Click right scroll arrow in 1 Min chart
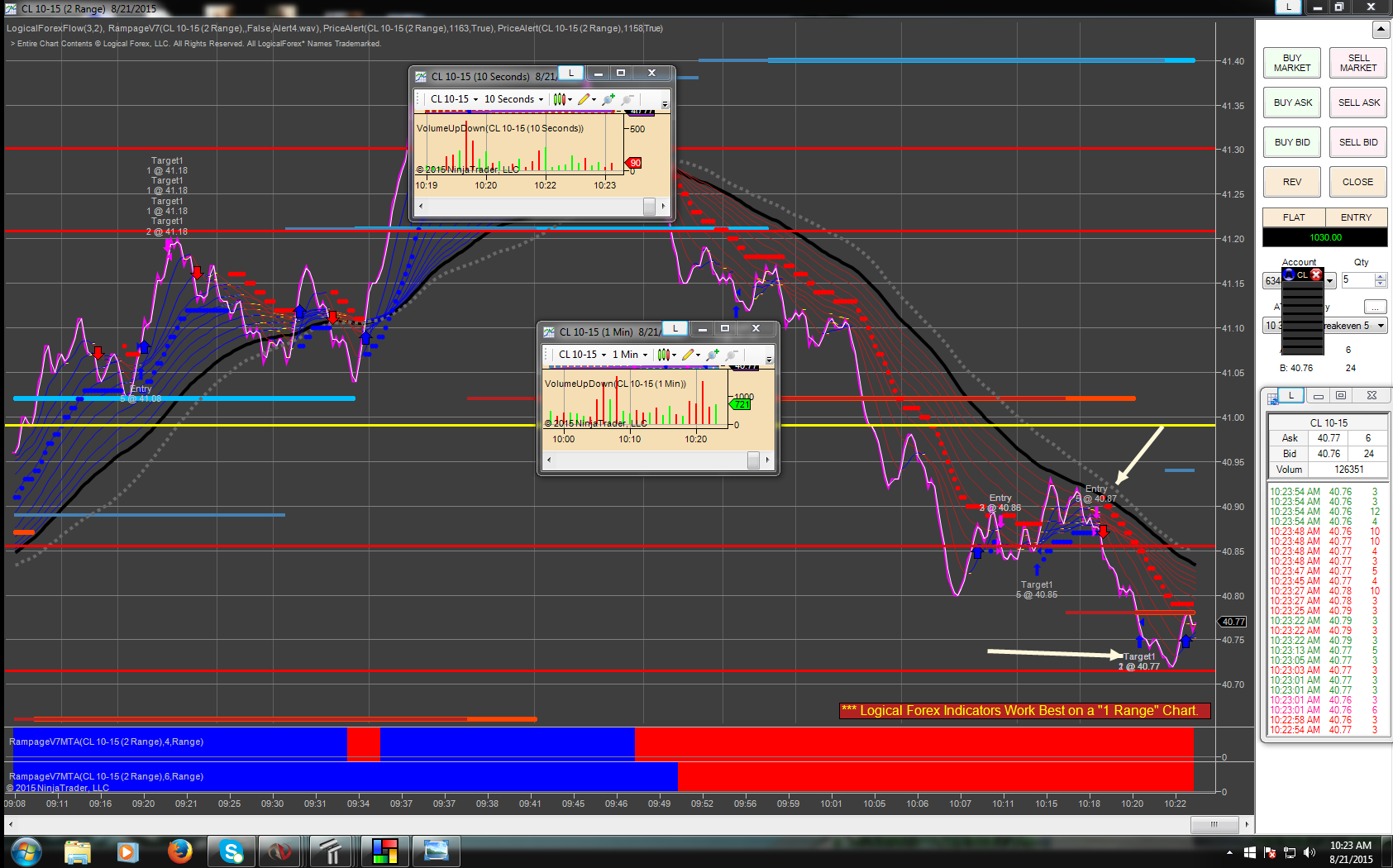The width and height of the screenshot is (1393, 868). (x=768, y=460)
